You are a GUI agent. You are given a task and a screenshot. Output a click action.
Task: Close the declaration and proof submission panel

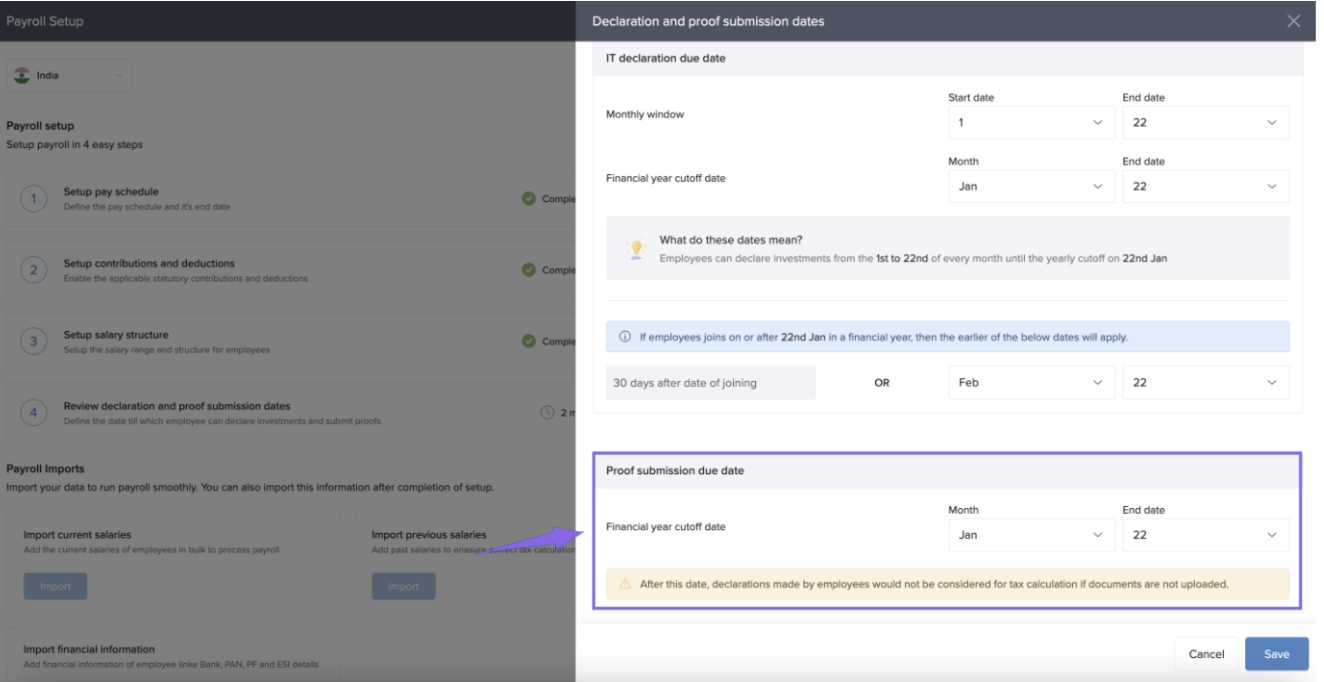(x=1293, y=21)
